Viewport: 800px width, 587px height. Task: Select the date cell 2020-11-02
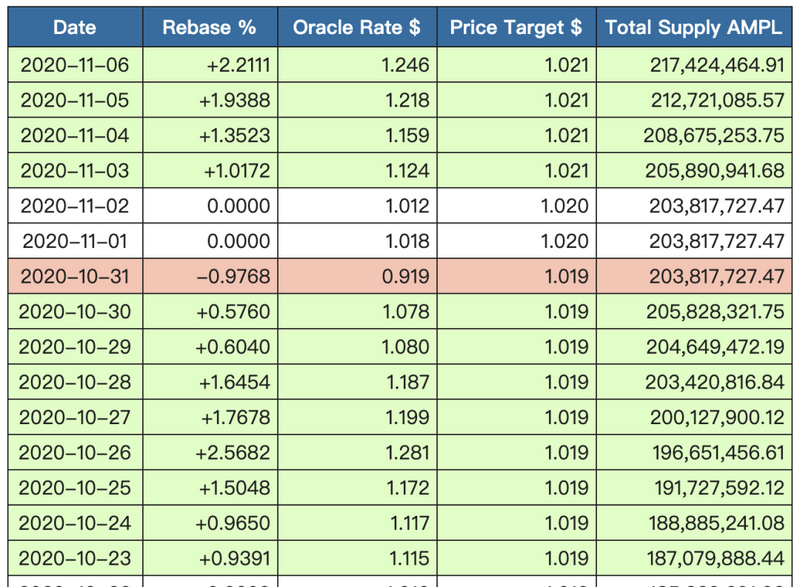(x=75, y=206)
